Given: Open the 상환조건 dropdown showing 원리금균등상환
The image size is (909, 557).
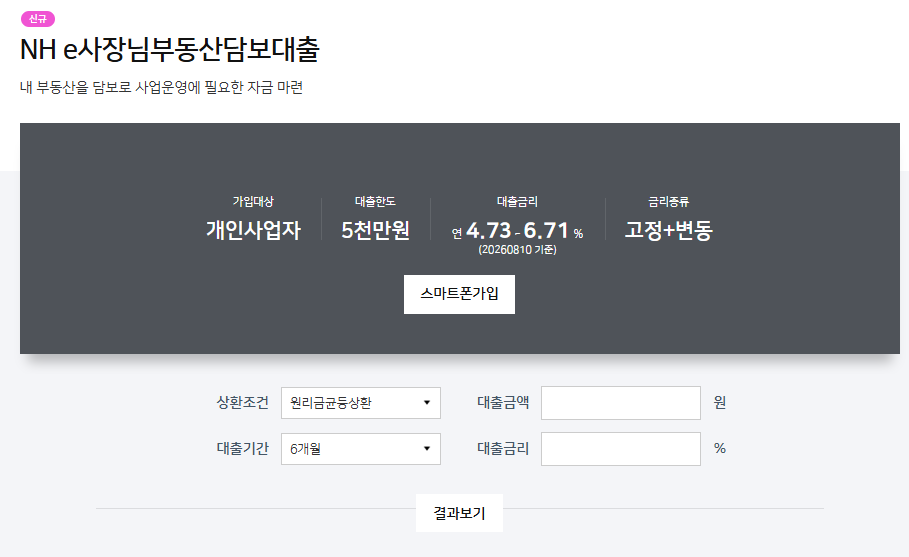Looking at the screenshot, I should [x=361, y=403].
